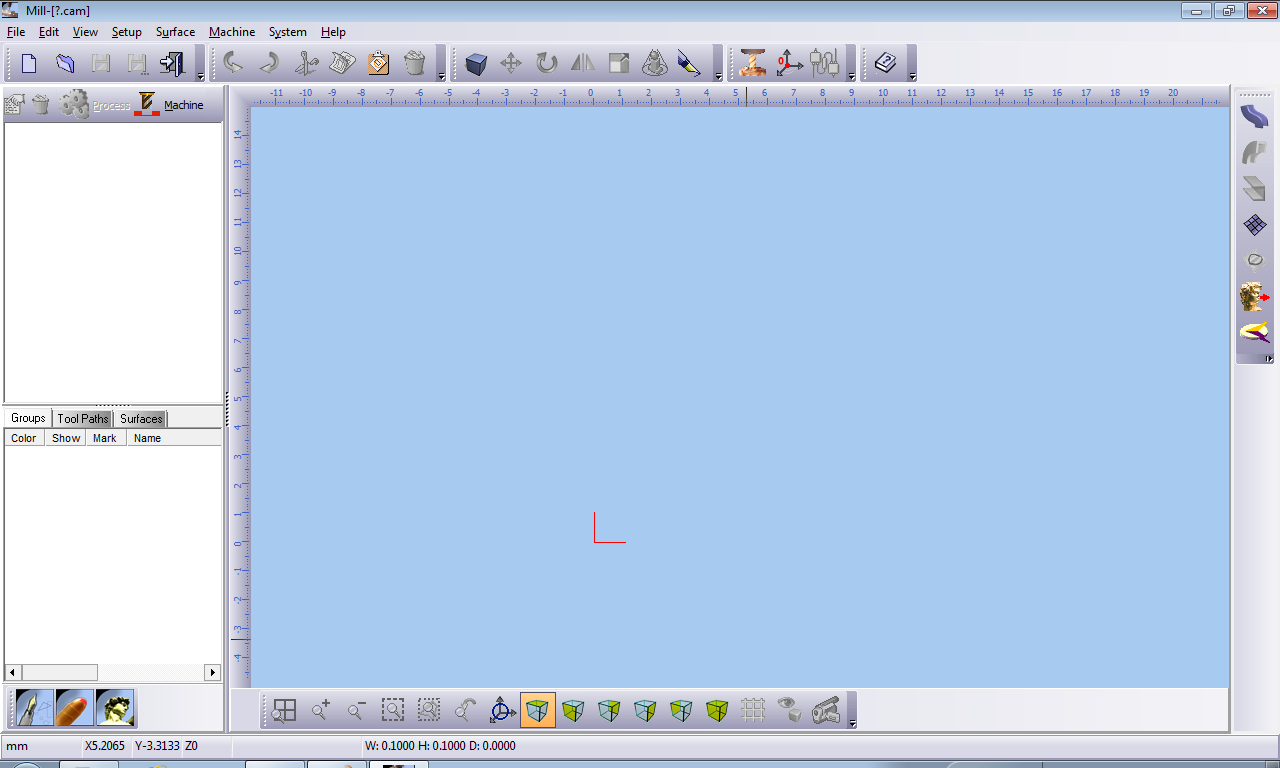
Task: Click the rendering sculpture icon on right palette
Action: click(1254, 296)
